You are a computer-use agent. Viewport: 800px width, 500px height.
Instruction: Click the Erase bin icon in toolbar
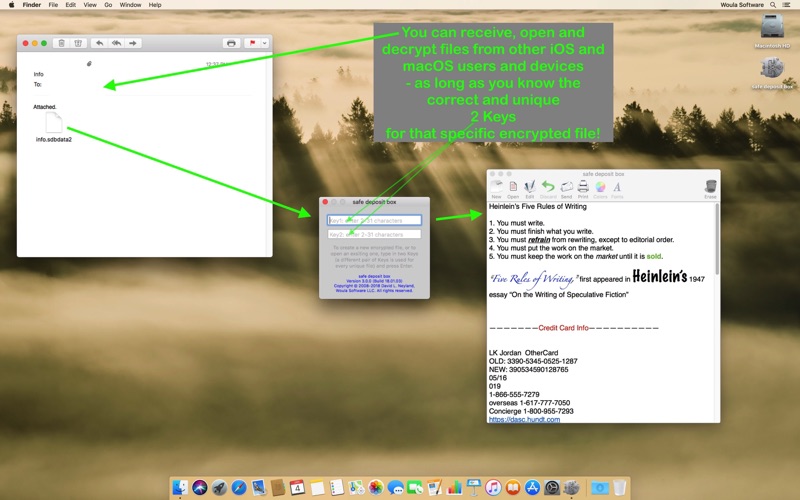[711, 187]
